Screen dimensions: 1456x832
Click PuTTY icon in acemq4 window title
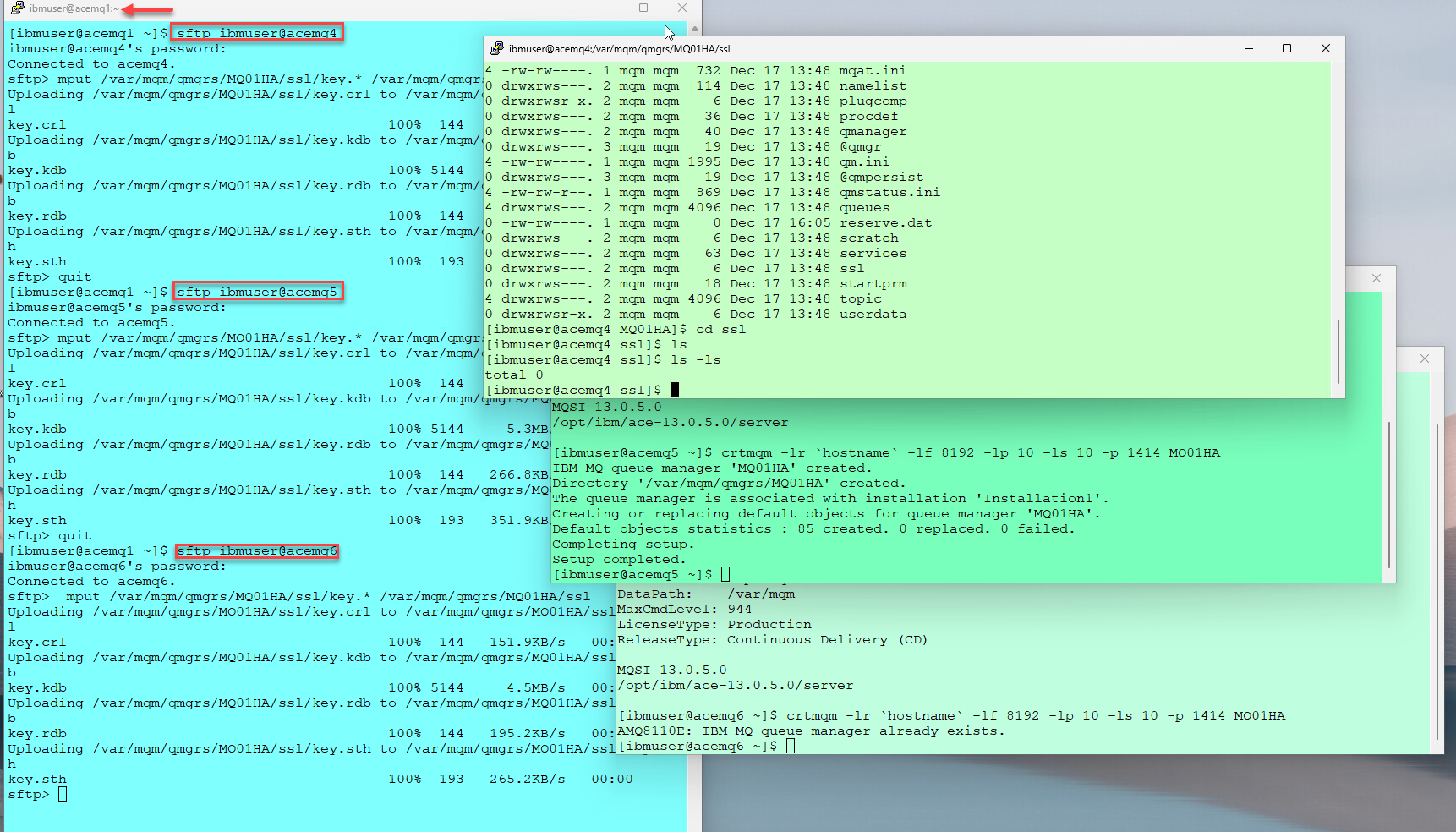coord(497,49)
